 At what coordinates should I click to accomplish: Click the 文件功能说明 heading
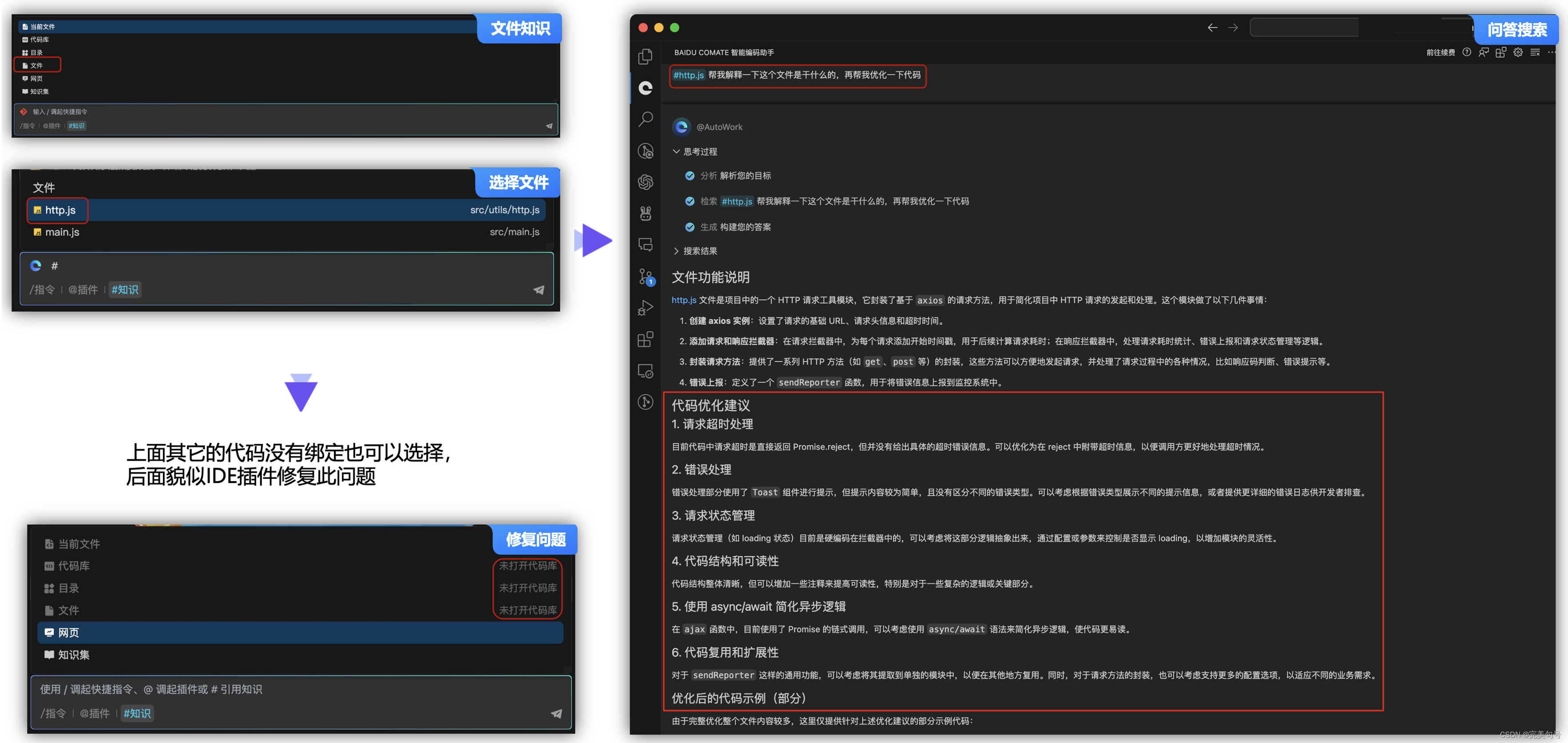point(710,277)
